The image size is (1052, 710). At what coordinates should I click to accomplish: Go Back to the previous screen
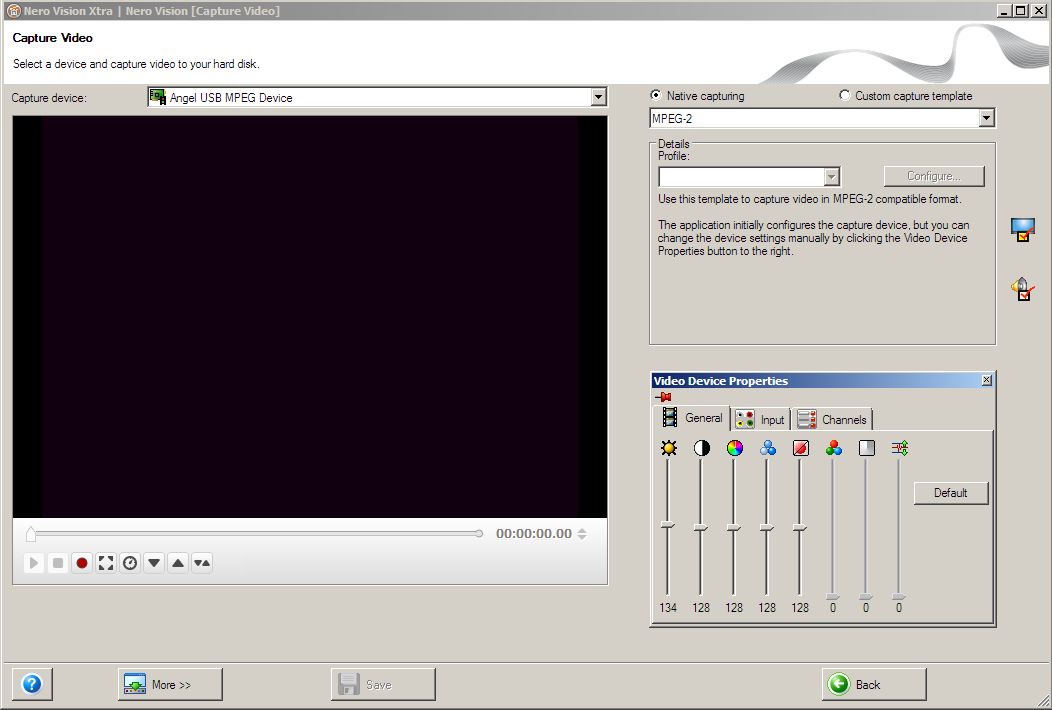[x=874, y=684]
